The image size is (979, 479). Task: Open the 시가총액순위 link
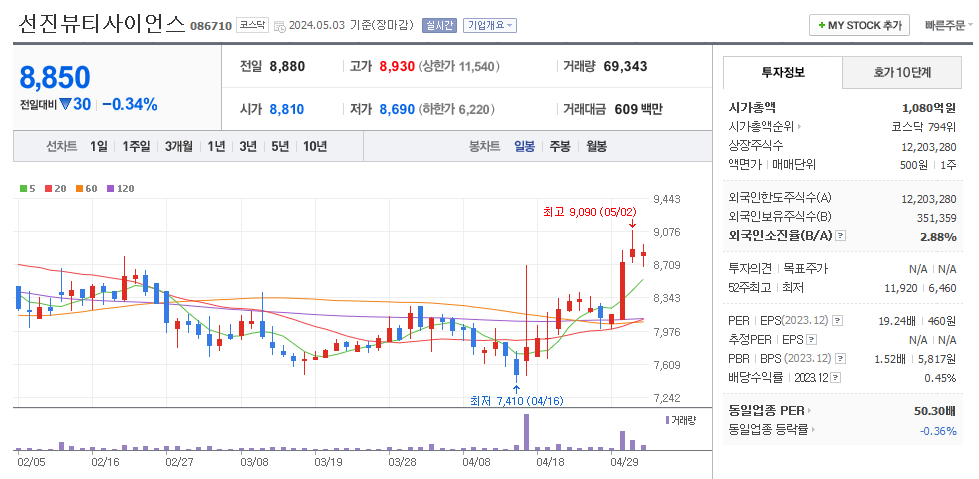click(761, 127)
